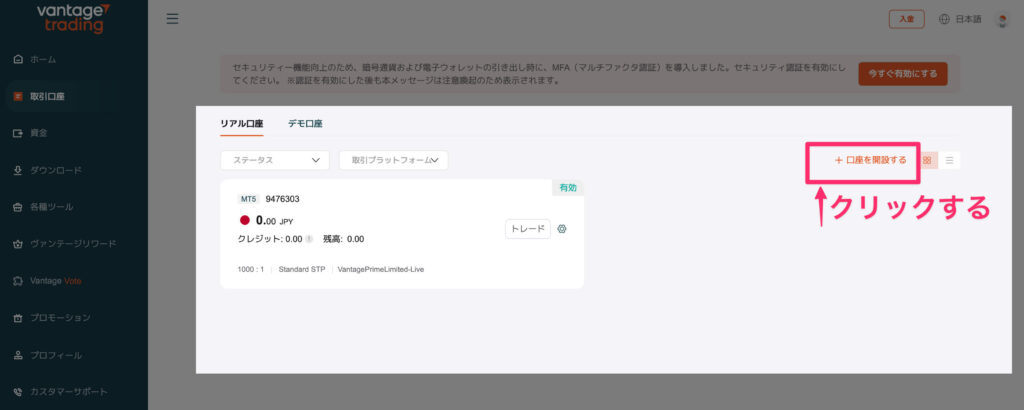Click account number 9476303
The image size is (1024, 410).
(283, 199)
